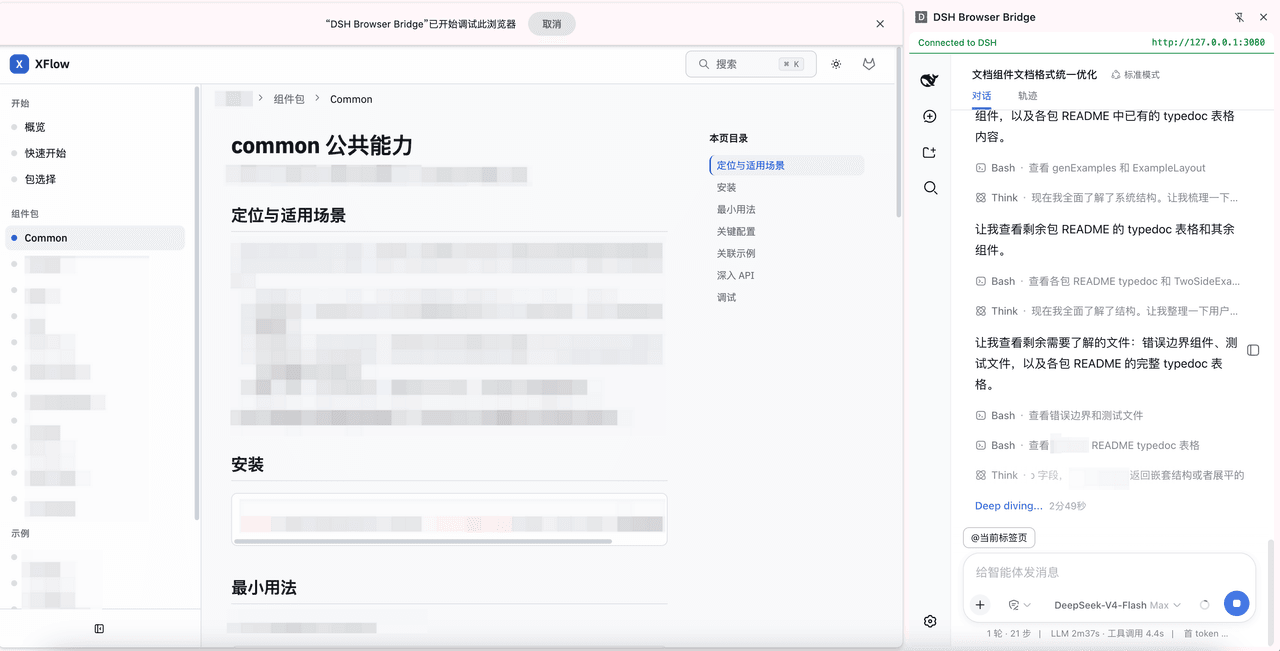The image size is (1280, 651).
Task: Jump to 关键配置 in page contents
Action: point(736,231)
